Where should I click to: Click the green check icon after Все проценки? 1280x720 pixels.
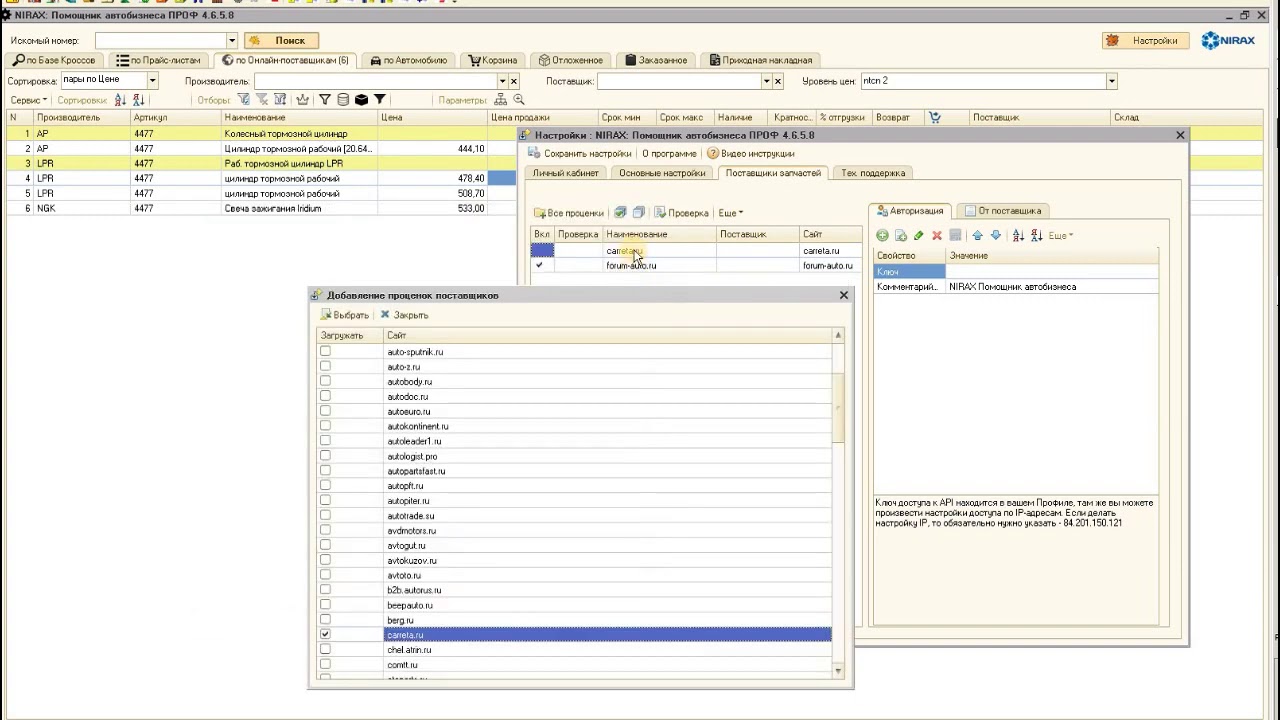[x=620, y=213]
